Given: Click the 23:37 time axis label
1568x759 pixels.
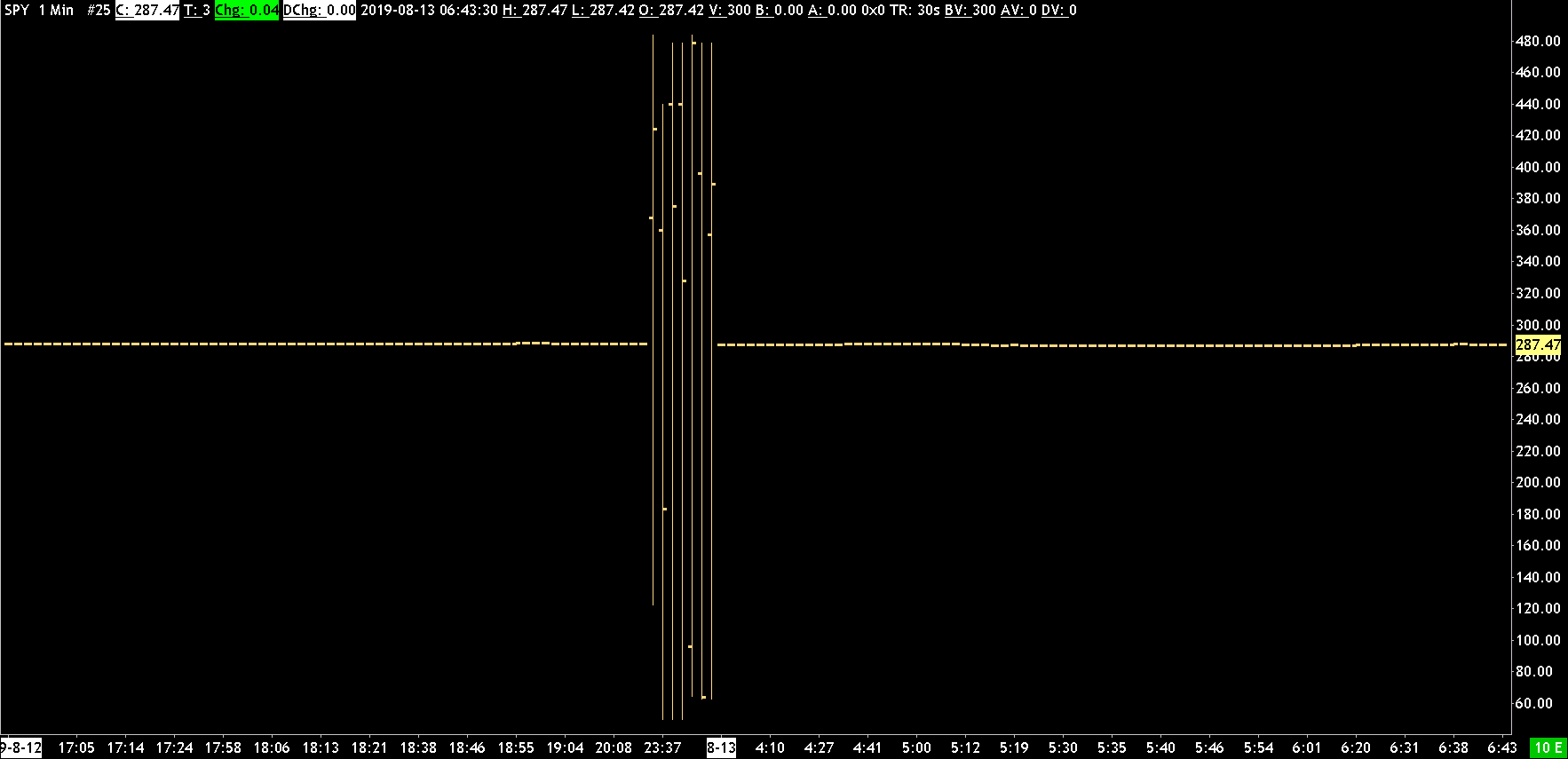Looking at the screenshot, I should 662,747.
